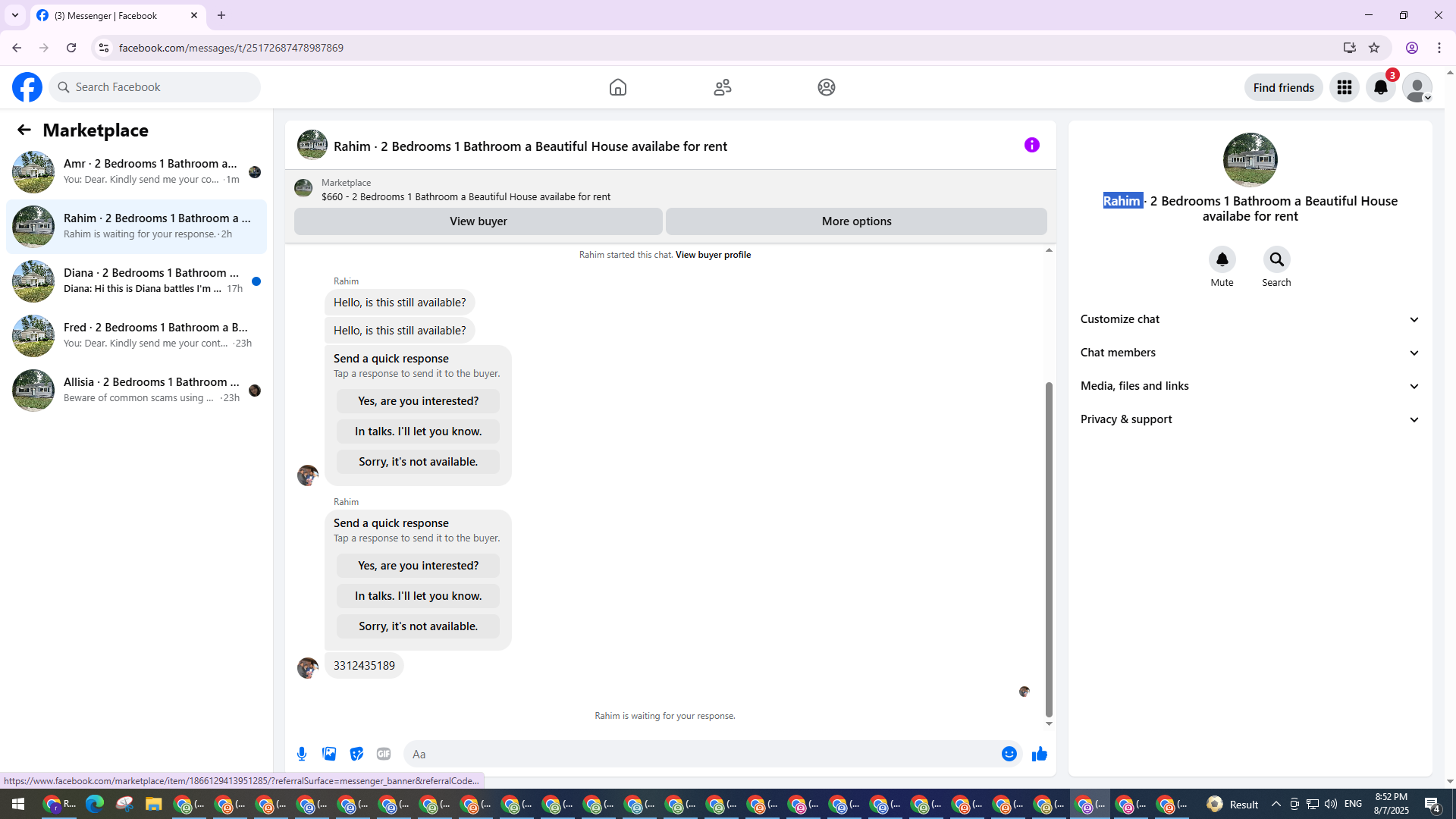Viewport: 1456px width, 819px height.
Task: Open conversation information icon
Action: coord(1032,145)
